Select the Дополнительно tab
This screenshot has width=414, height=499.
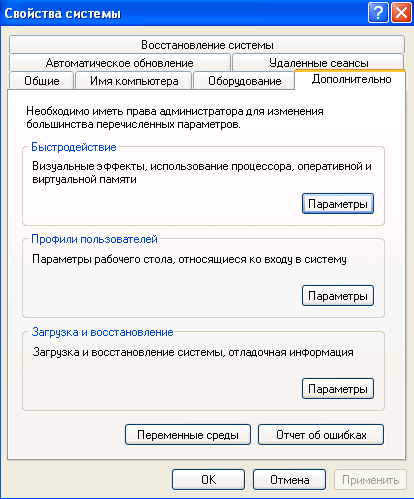[351, 79]
